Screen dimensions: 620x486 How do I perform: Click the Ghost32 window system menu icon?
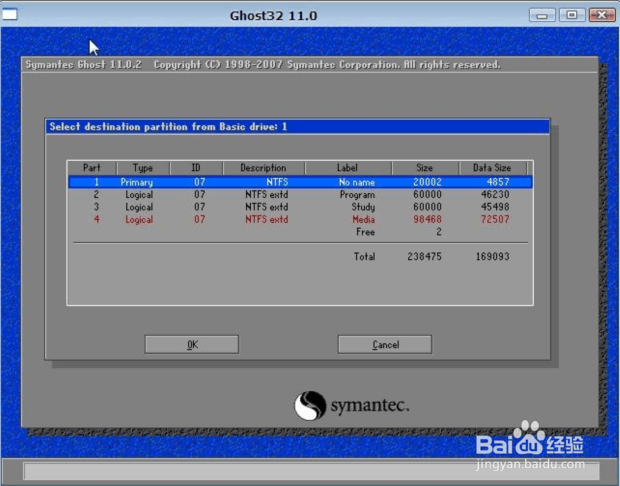click(10, 14)
